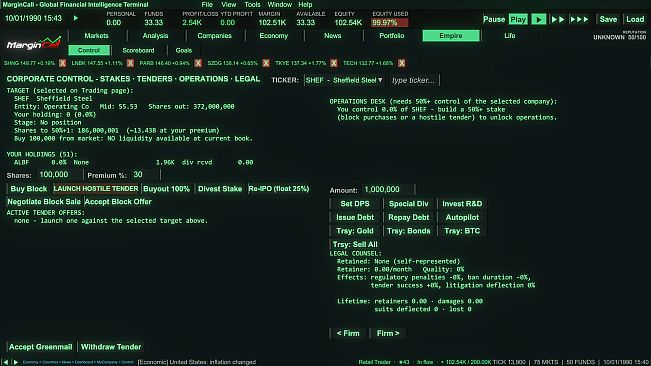Image resolution: width=651 pixels, height=366 pixels.
Task: Click Accept Greenmail button
Action: coord(40,347)
